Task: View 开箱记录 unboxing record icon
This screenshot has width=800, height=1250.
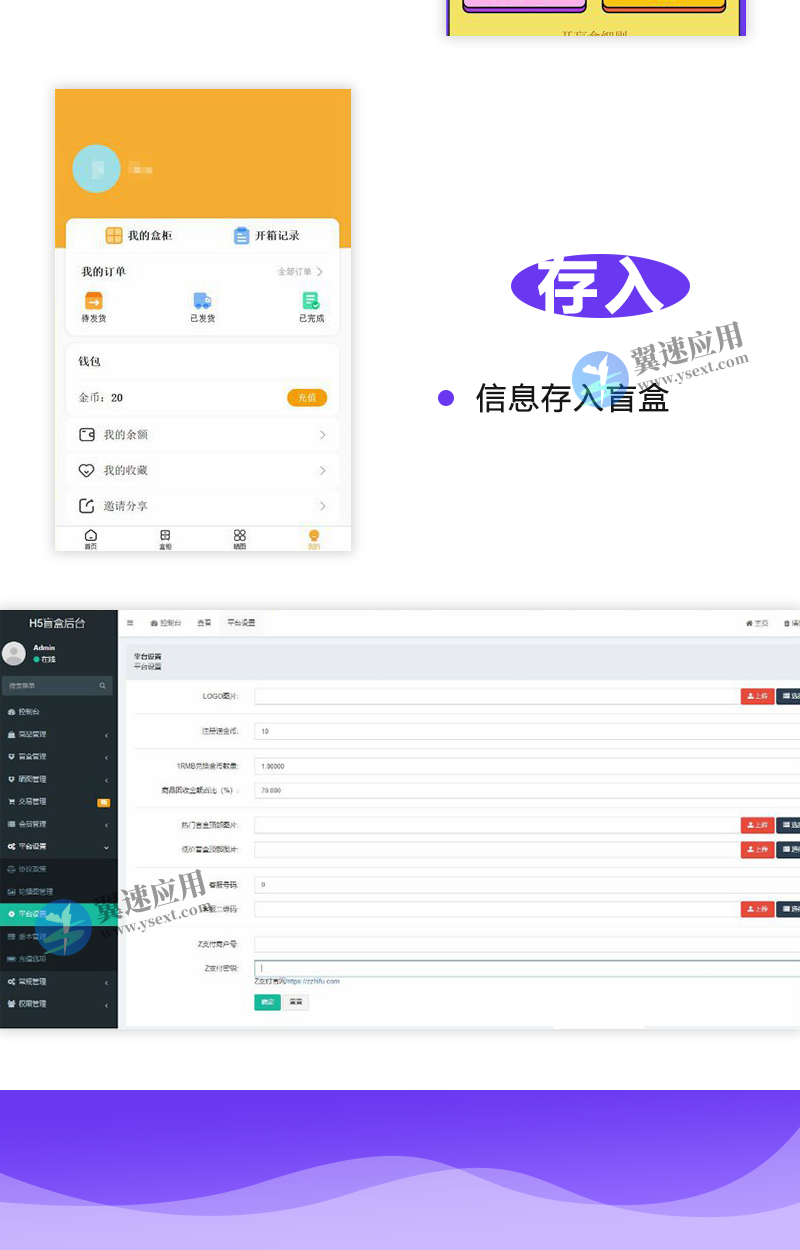Action: (241, 235)
